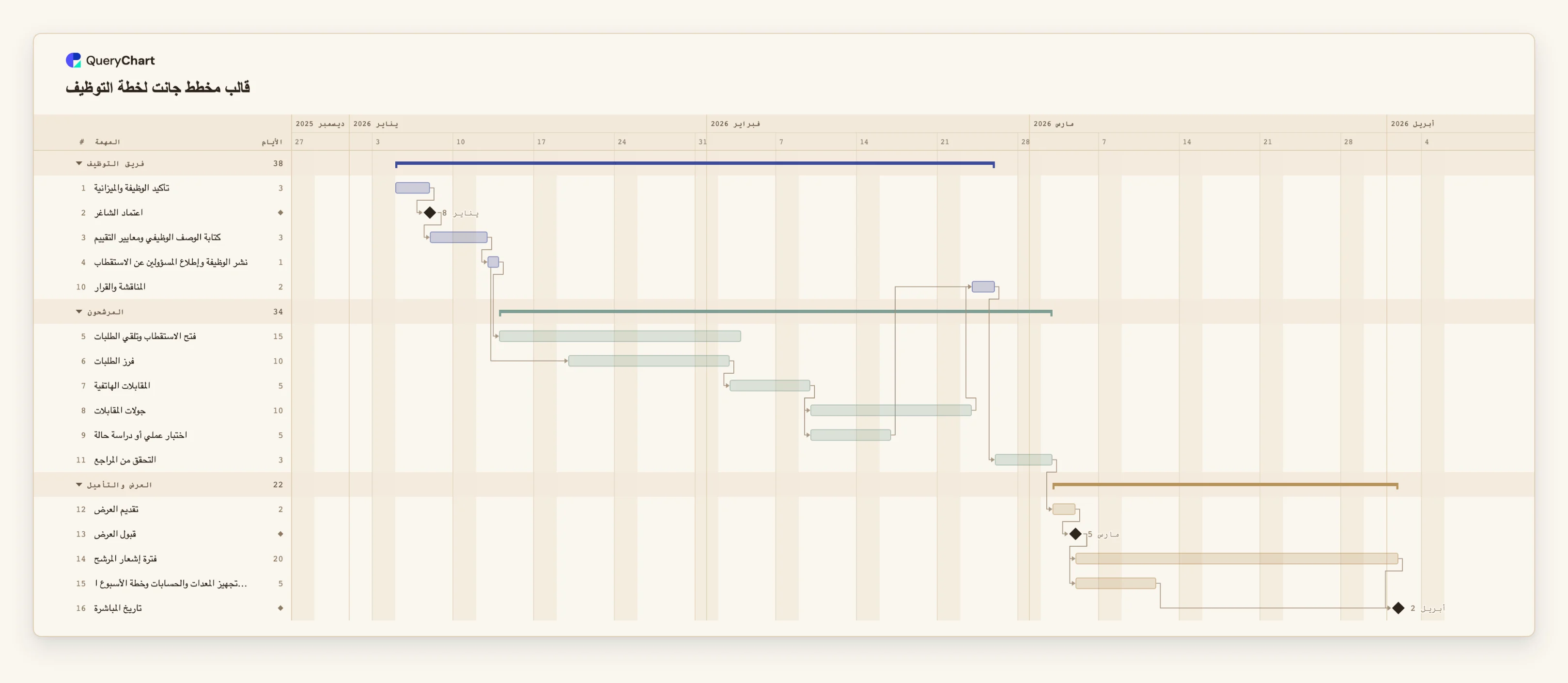The image size is (1568, 683).
Task: Select the تجهيز المعدات والحسابات task bar
Action: pyautogui.click(x=1116, y=583)
